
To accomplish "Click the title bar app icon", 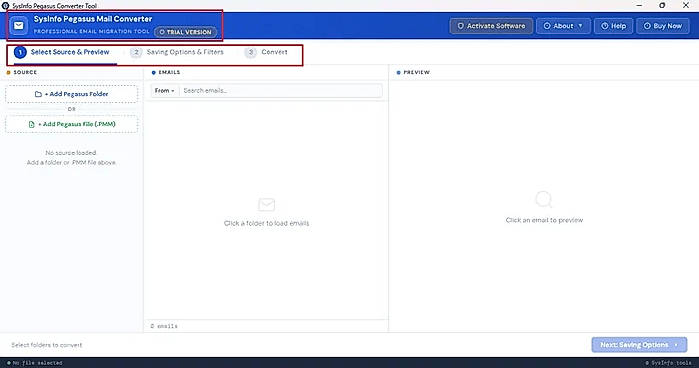I will (x=5, y=6).
